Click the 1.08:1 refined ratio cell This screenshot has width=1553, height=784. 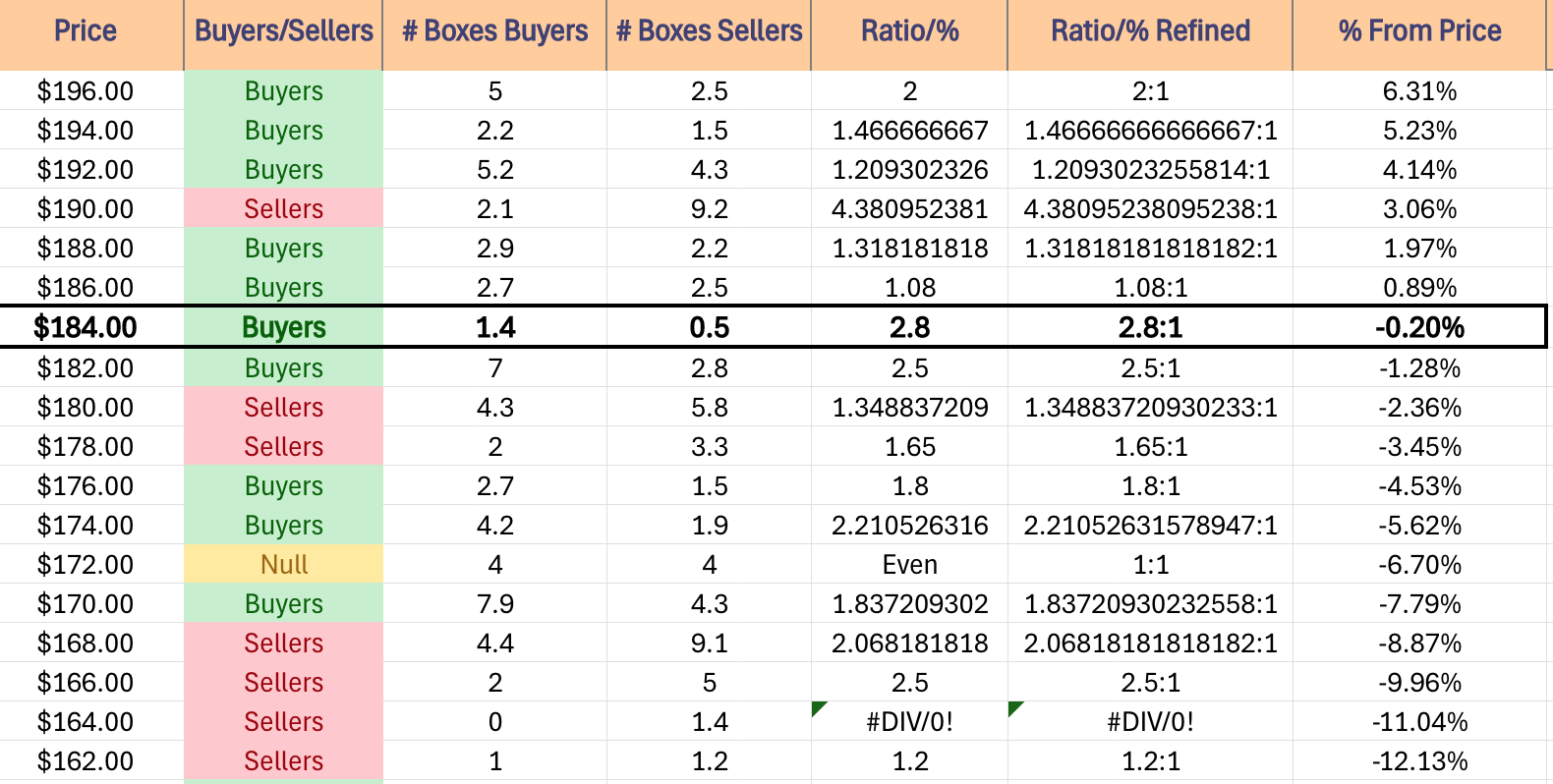(x=1150, y=287)
